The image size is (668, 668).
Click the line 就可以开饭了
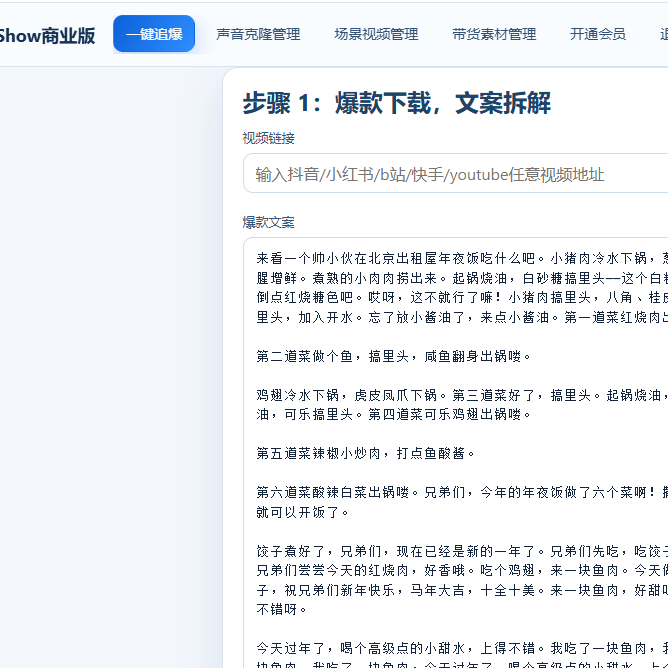302,511
